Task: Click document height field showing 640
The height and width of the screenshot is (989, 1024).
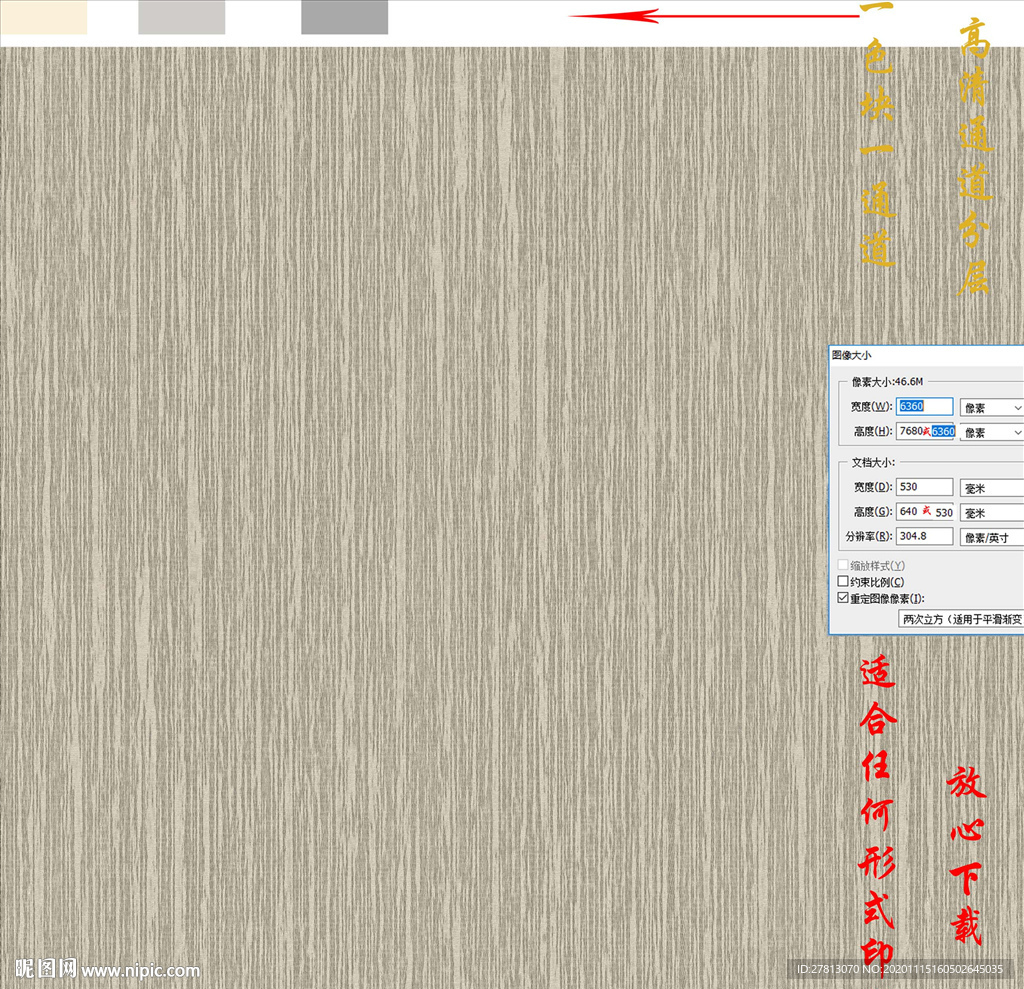Action: 924,512
